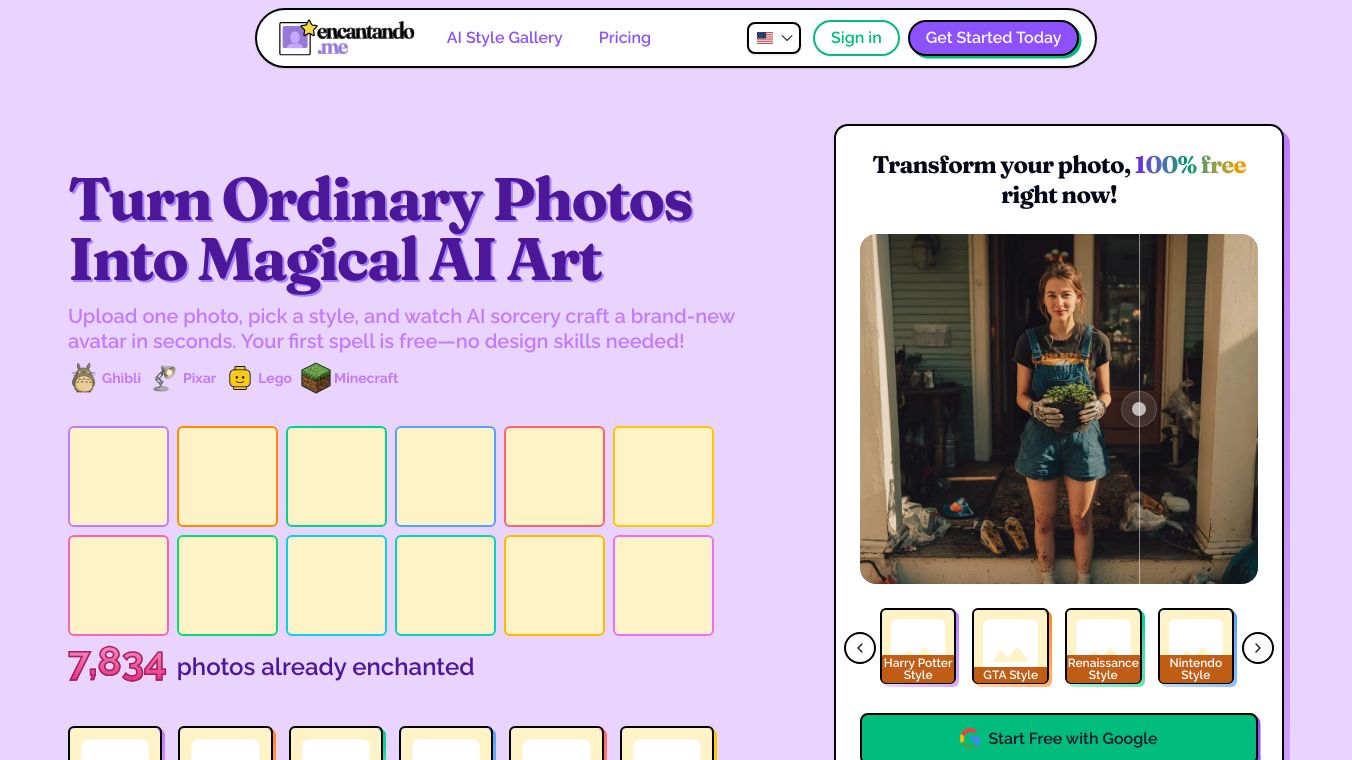Open the language flag dropdown

[x=774, y=38]
